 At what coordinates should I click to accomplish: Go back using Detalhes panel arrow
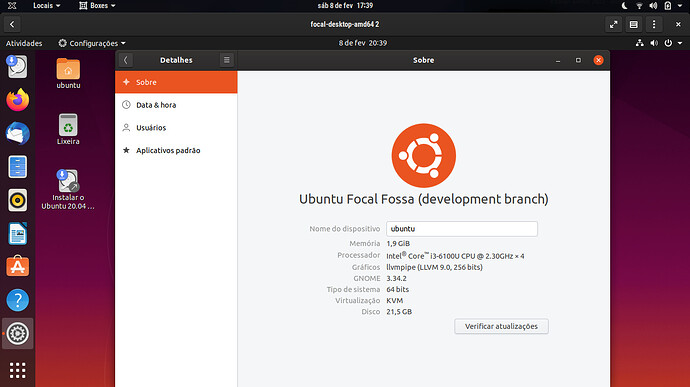coord(125,60)
